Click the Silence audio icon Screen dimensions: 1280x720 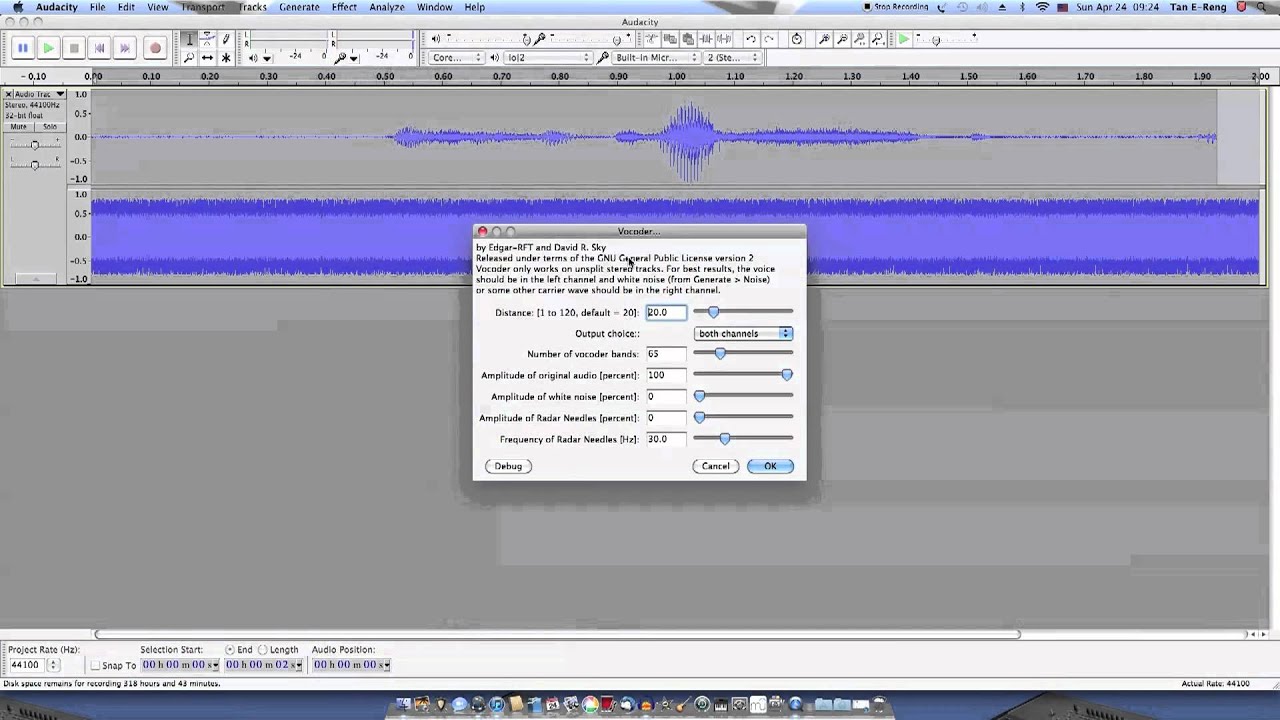coord(724,39)
